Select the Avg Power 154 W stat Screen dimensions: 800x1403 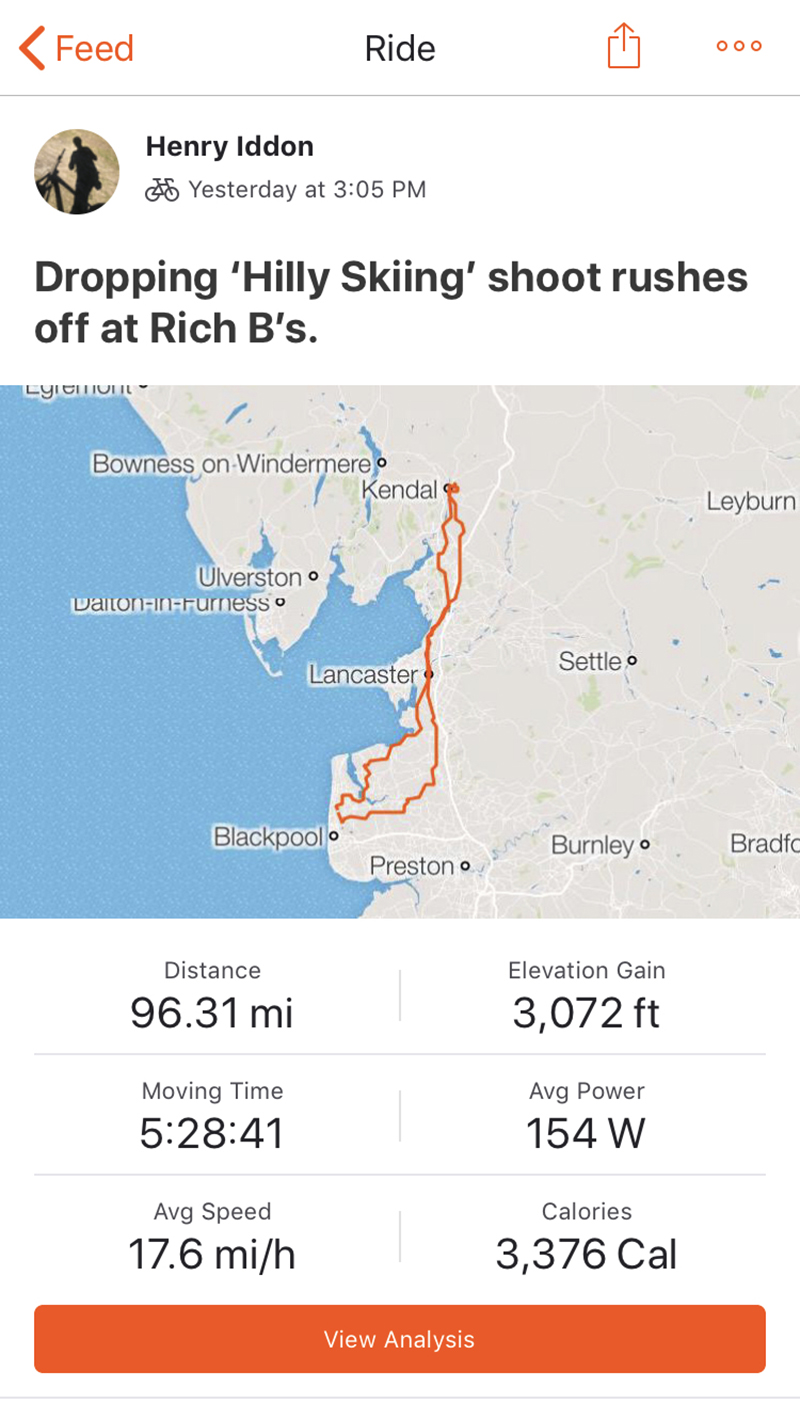point(586,1115)
